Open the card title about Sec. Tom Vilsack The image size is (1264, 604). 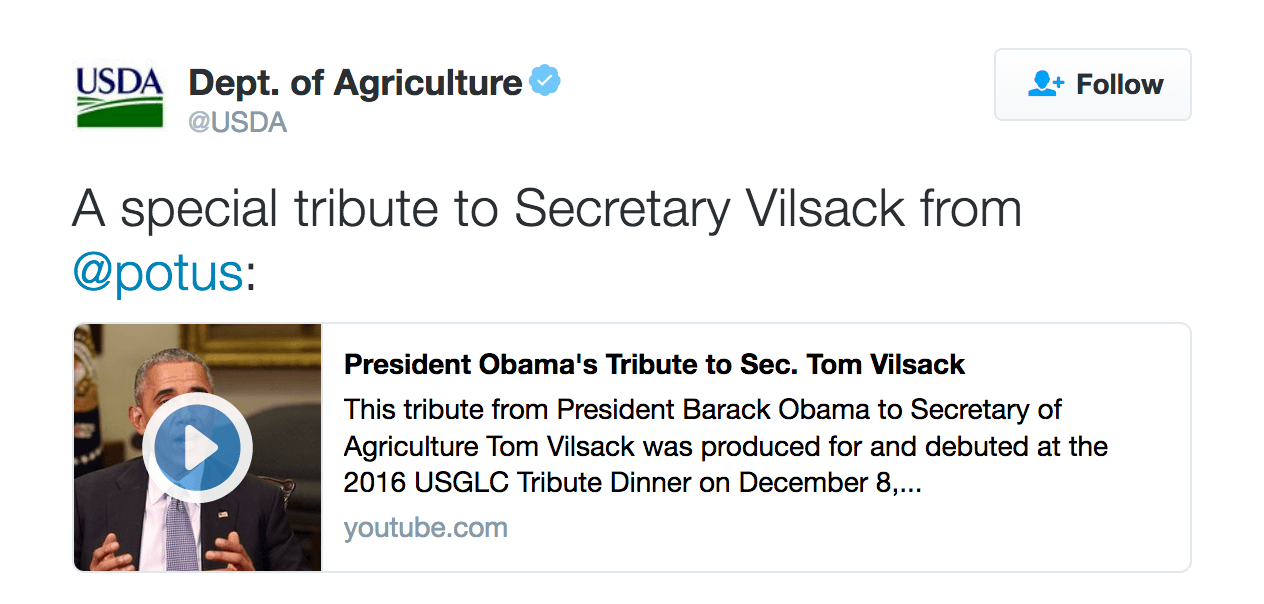click(x=654, y=364)
